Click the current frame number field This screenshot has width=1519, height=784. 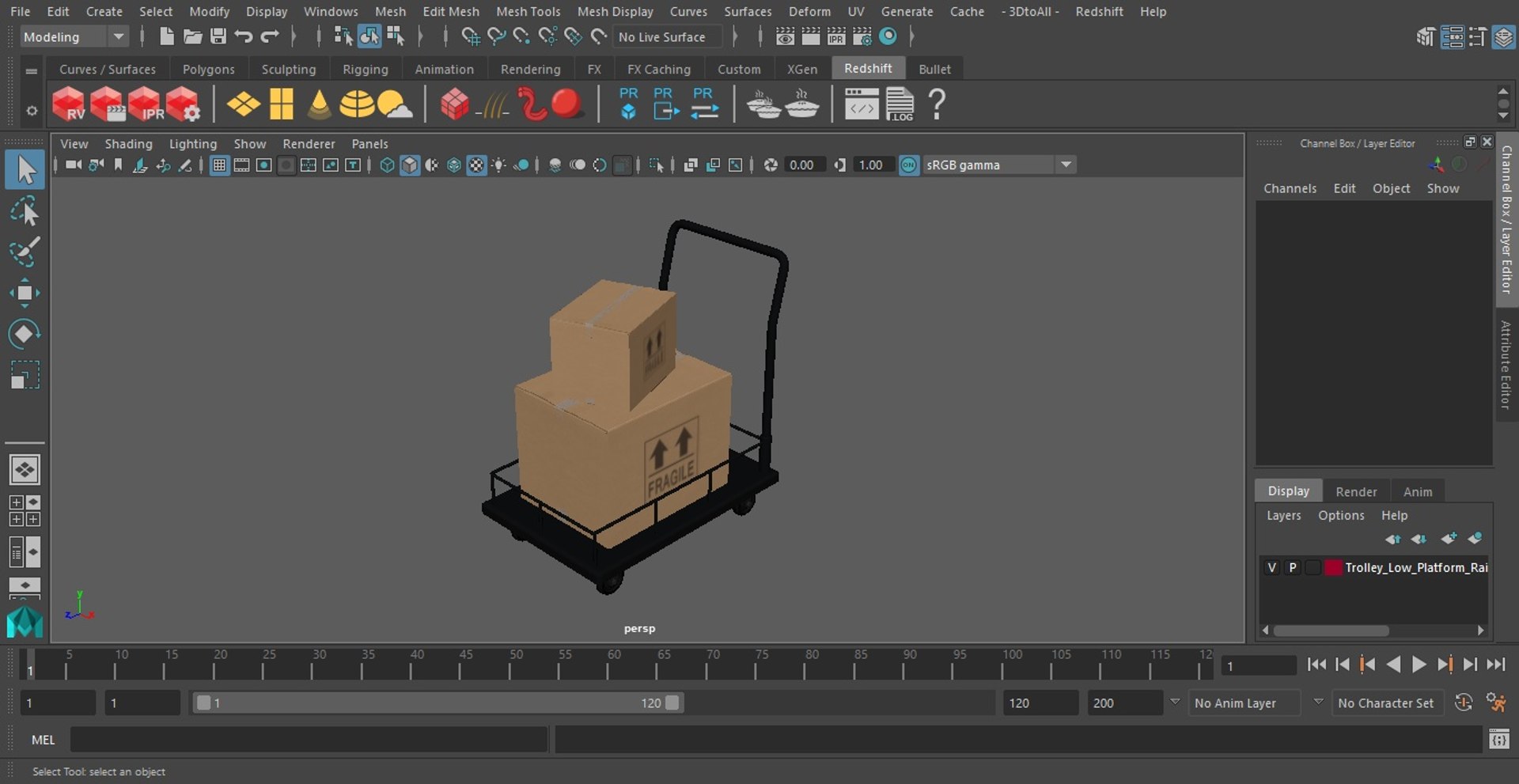tap(1257, 666)
